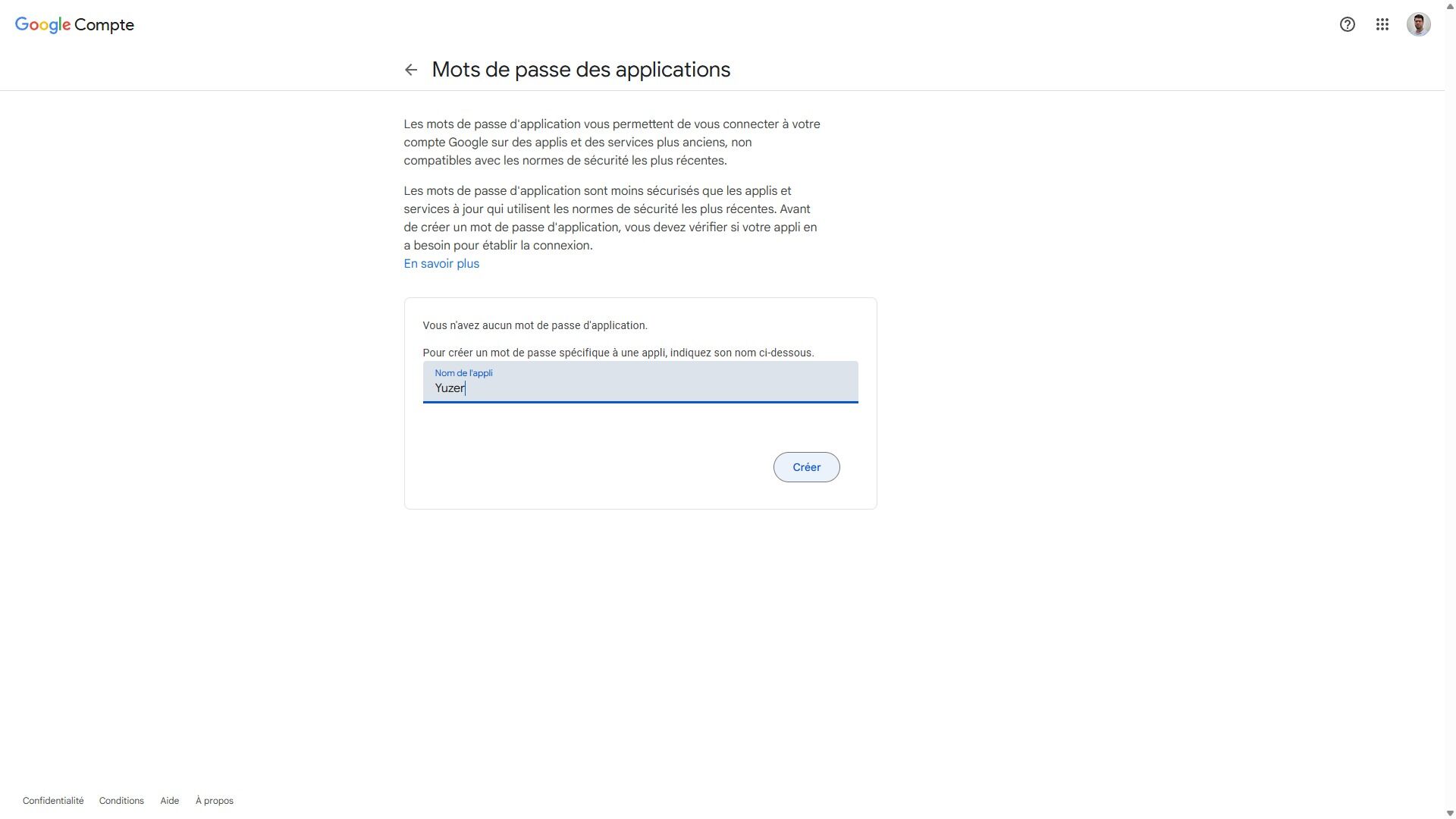
Task: Click the 'Nom de l'appli' floating label
Action: click(463, 373)
